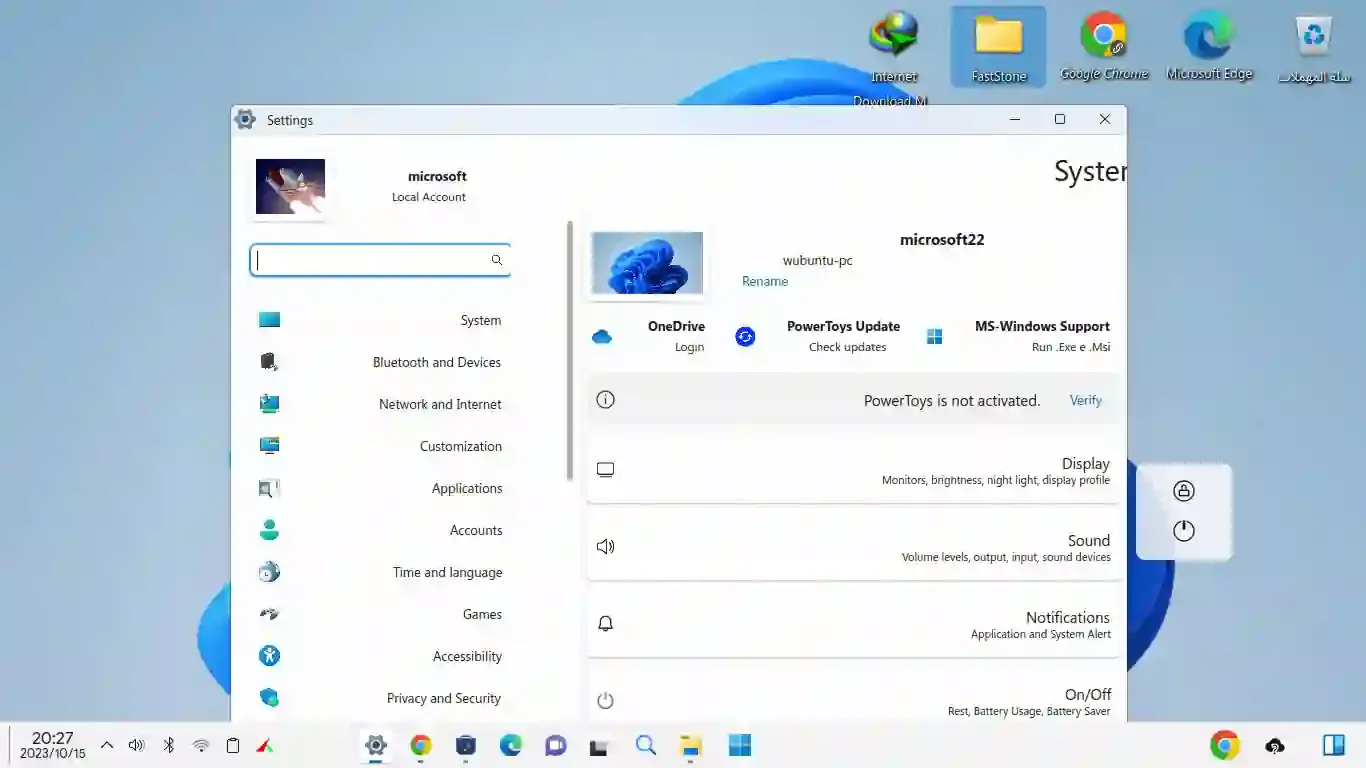This screenshot has width=1366, height=768.
Task: Click the Local Account label
Action: pos(429,197)
